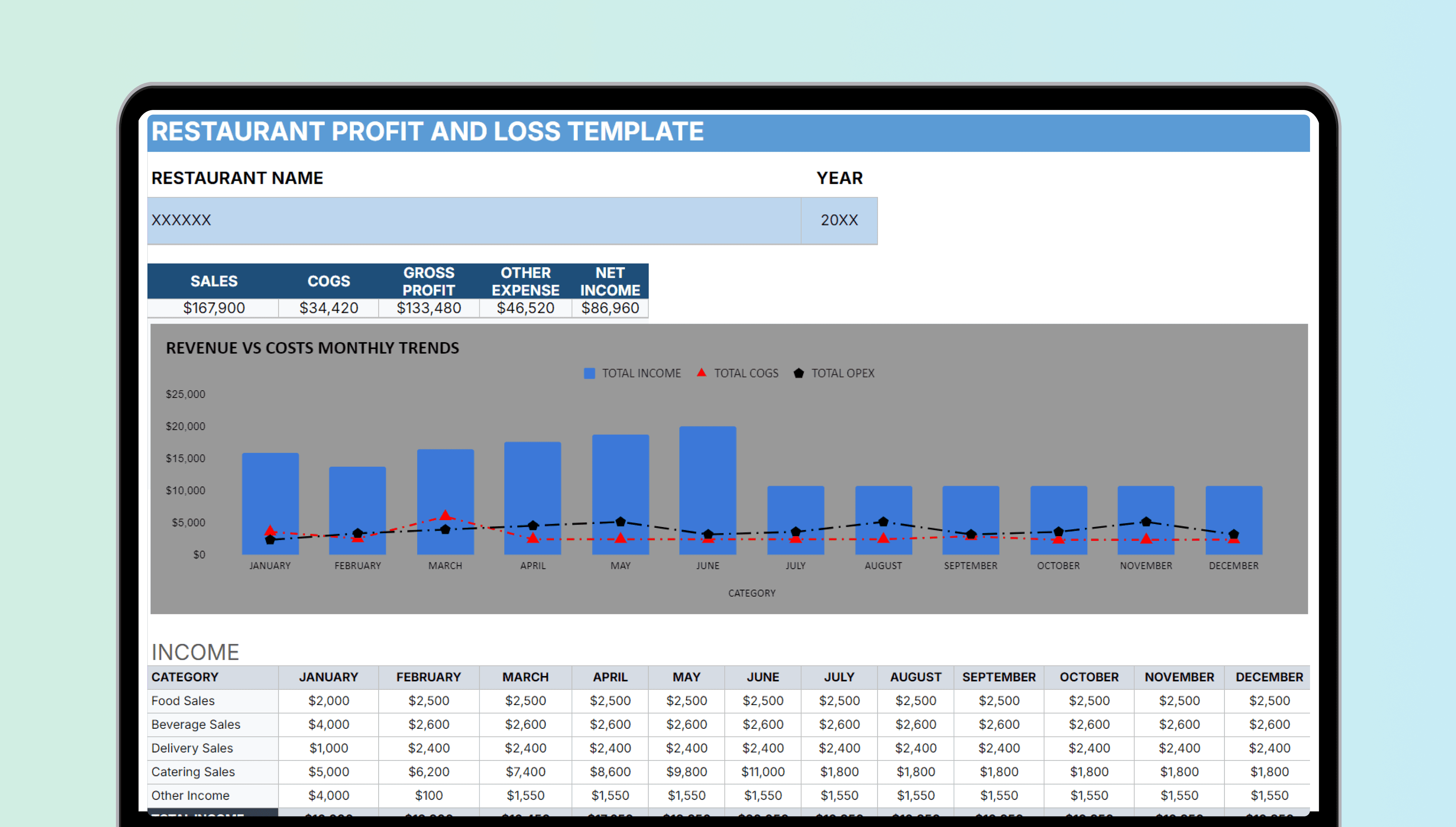
Task: Click January Delivery Sales cell $1,000
Action: [x=329, y=748]
